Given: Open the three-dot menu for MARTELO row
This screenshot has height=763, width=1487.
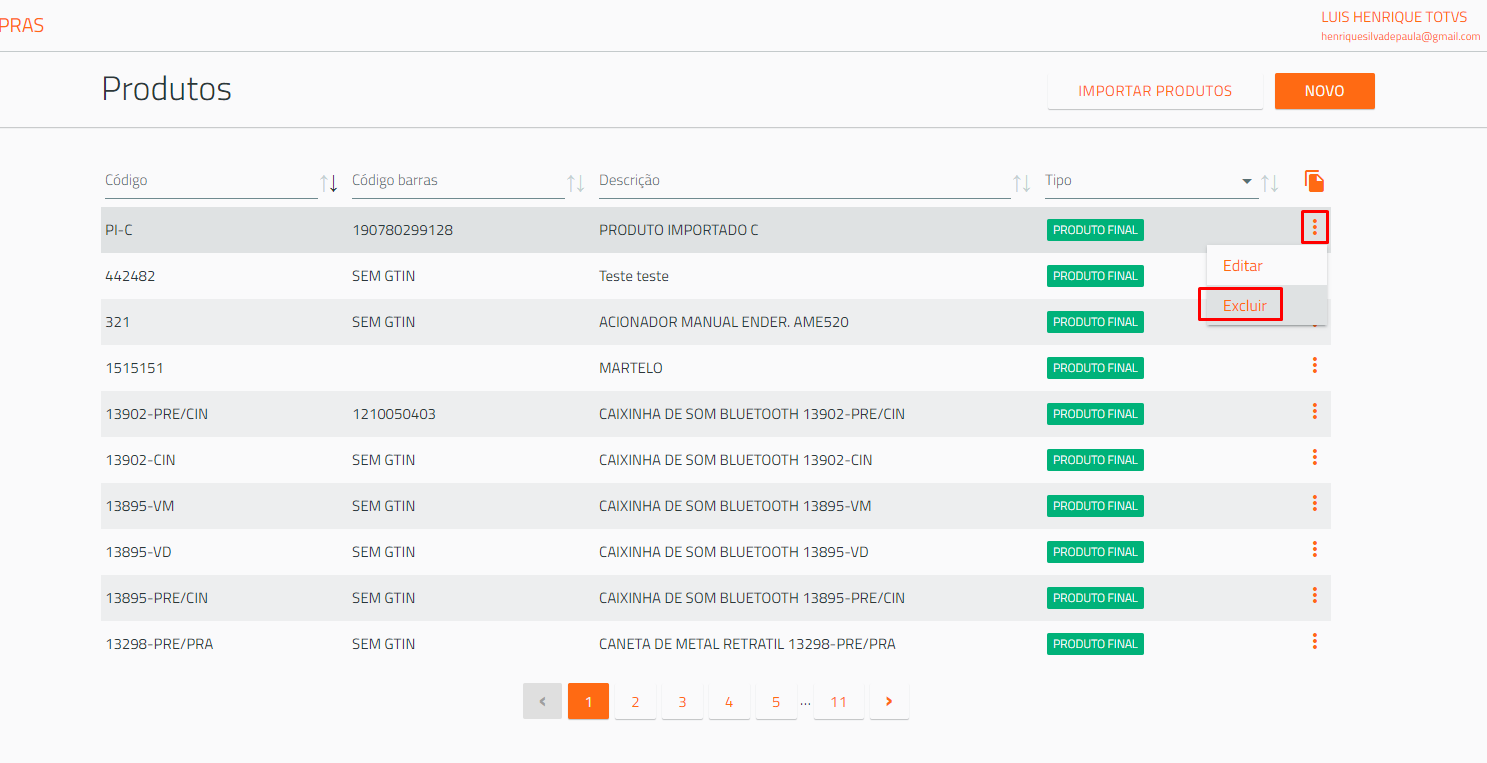Looking at the screenshot, I should pyautogui.click(x=1314, y=366).
